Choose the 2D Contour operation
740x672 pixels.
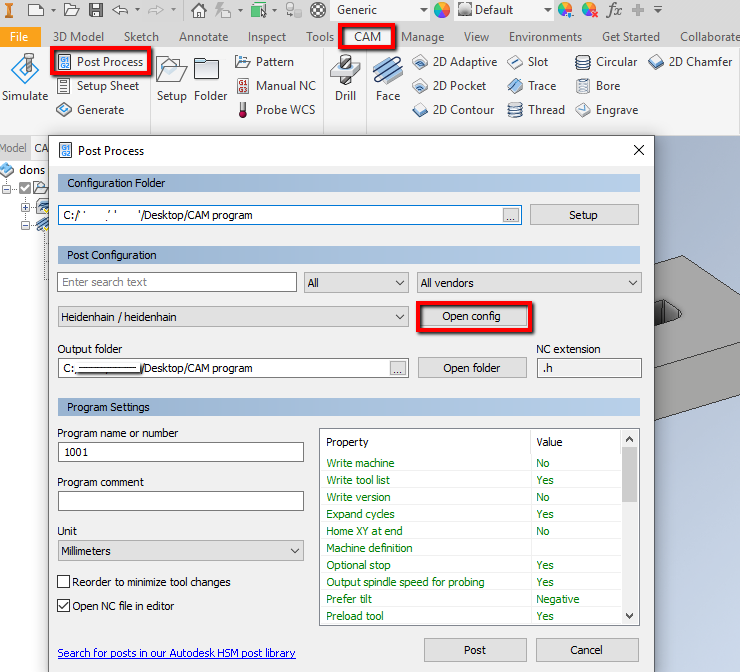[453, 110]
